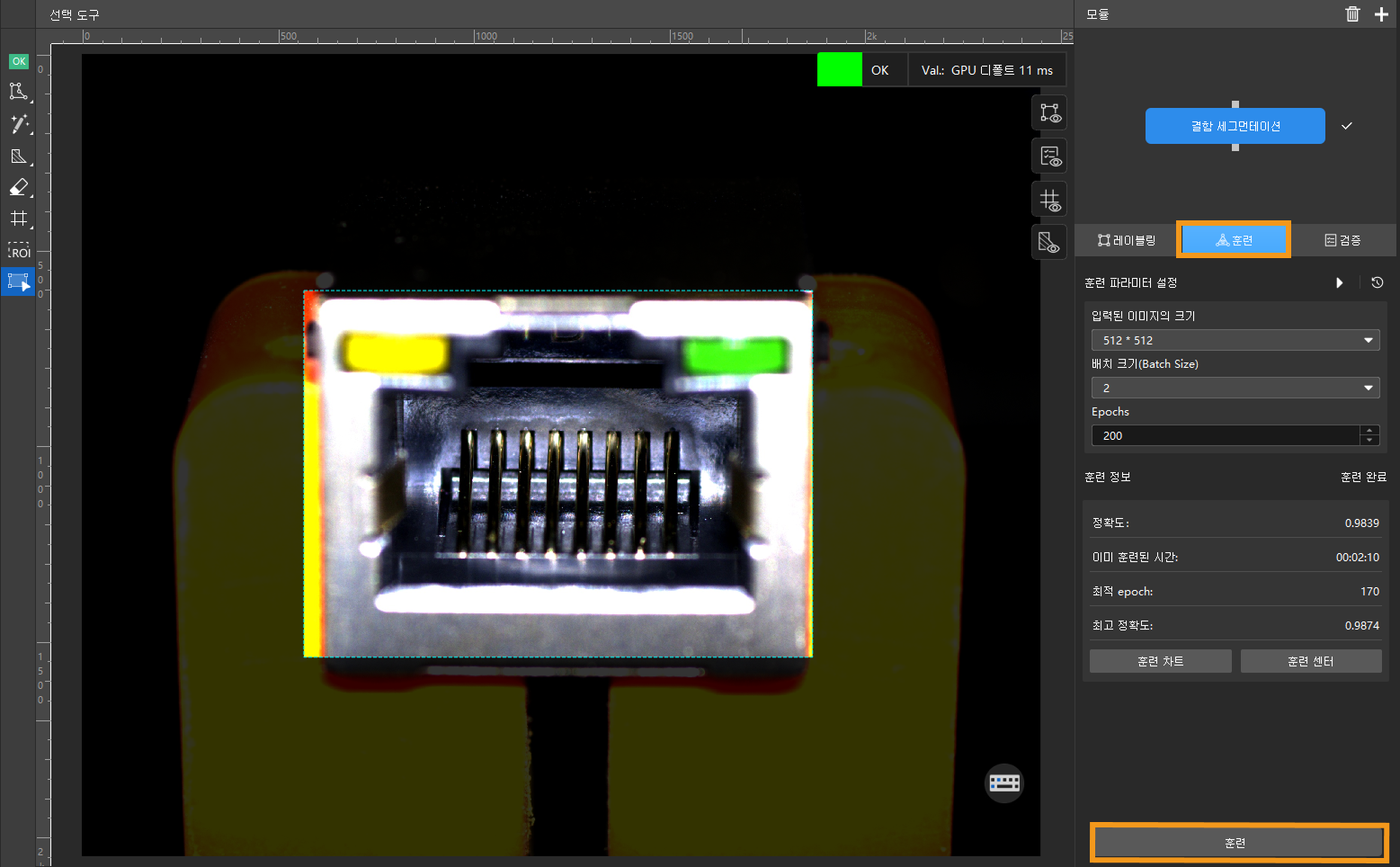Click the Epochs input field

(1225, 435)
